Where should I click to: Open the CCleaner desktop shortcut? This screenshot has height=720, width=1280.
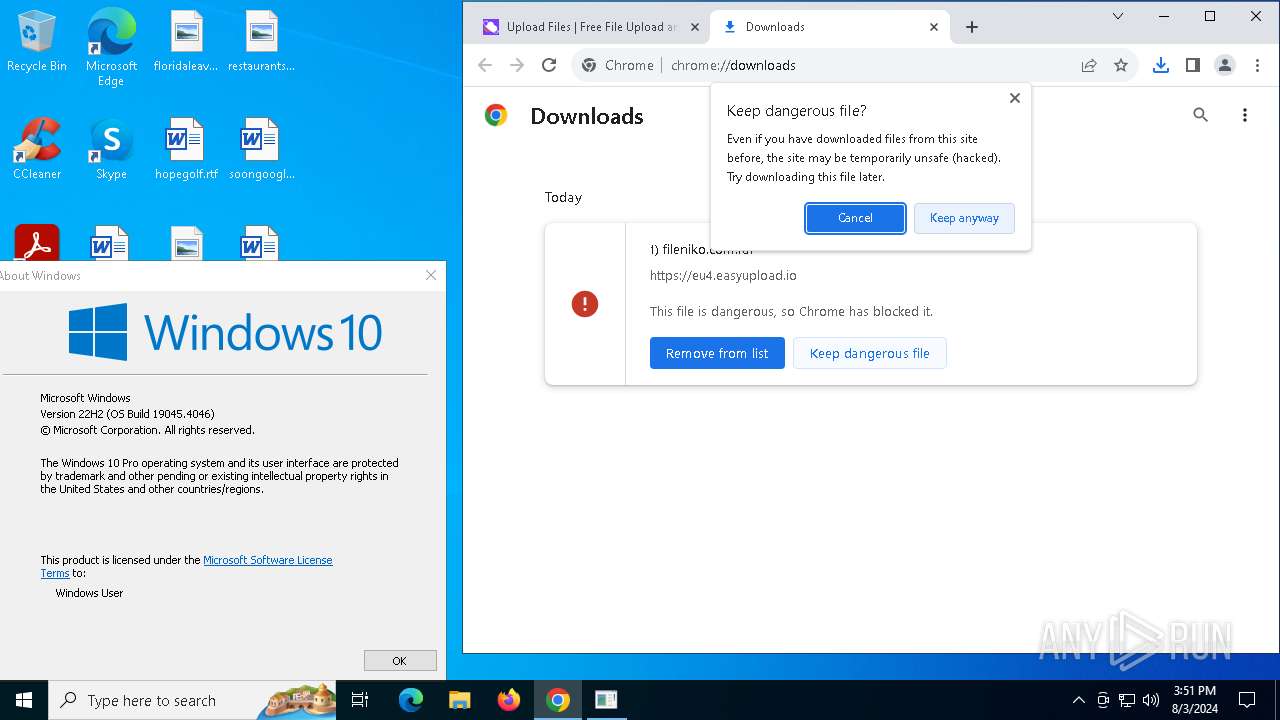coord(37,149)
